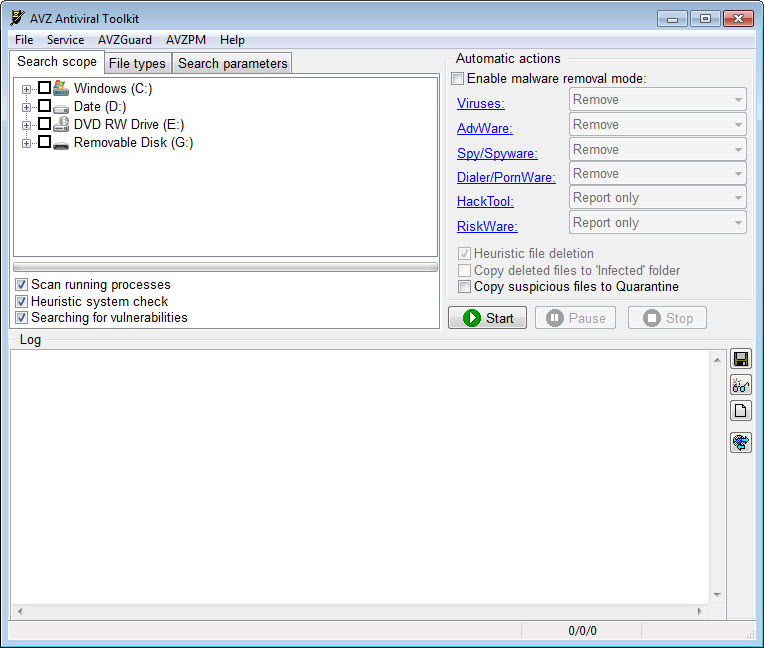The width and height of the screenshot is (764, 648).
Task: Save the log using the floppy disk icon
Action: point(741,360)
